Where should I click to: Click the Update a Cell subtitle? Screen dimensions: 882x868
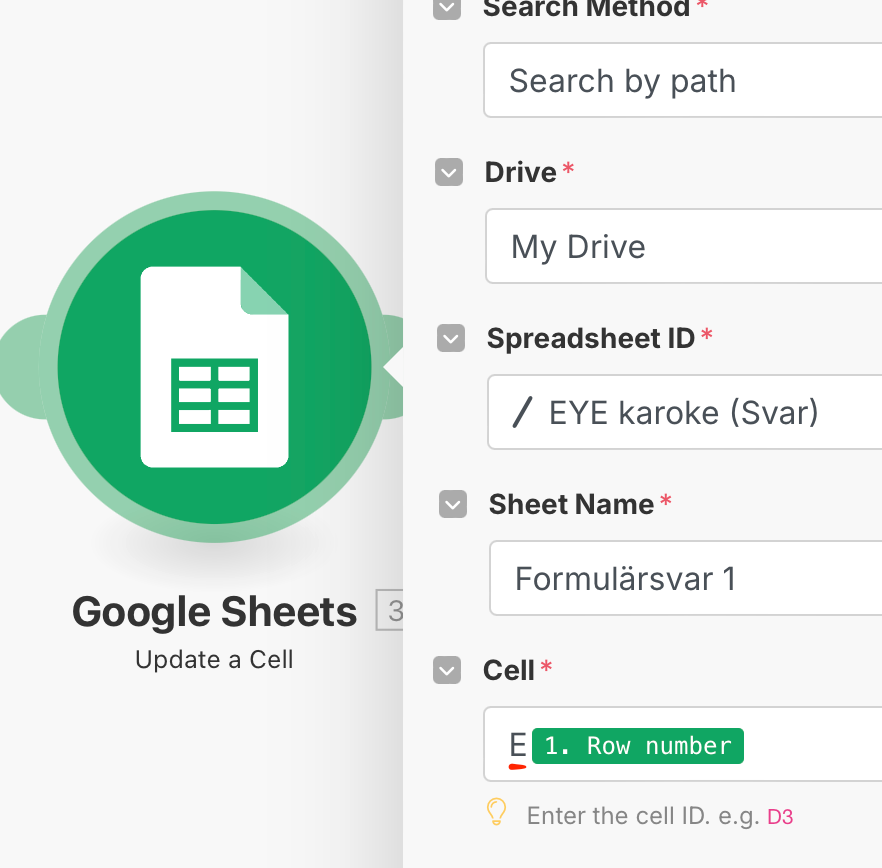214,659
